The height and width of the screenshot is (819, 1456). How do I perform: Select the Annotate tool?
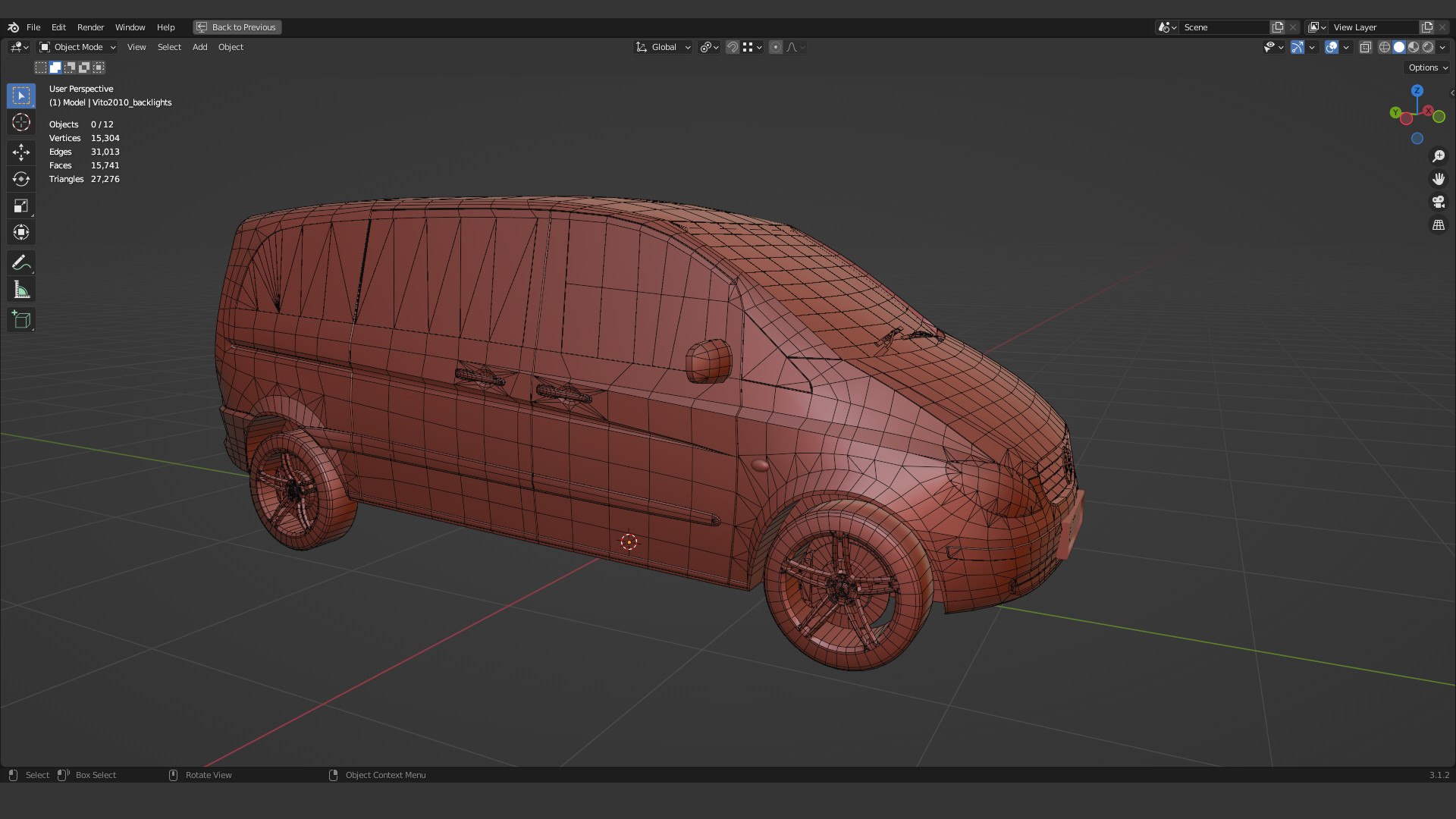pos(21,263)
